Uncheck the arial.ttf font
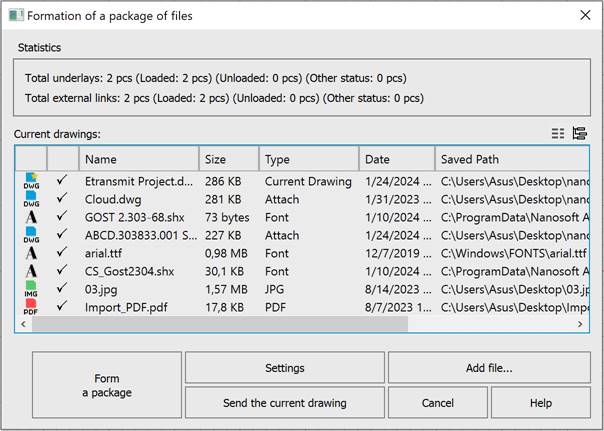The height and width of the screenshot is (431, 604). pyautogui.click(x=62, y=252)
